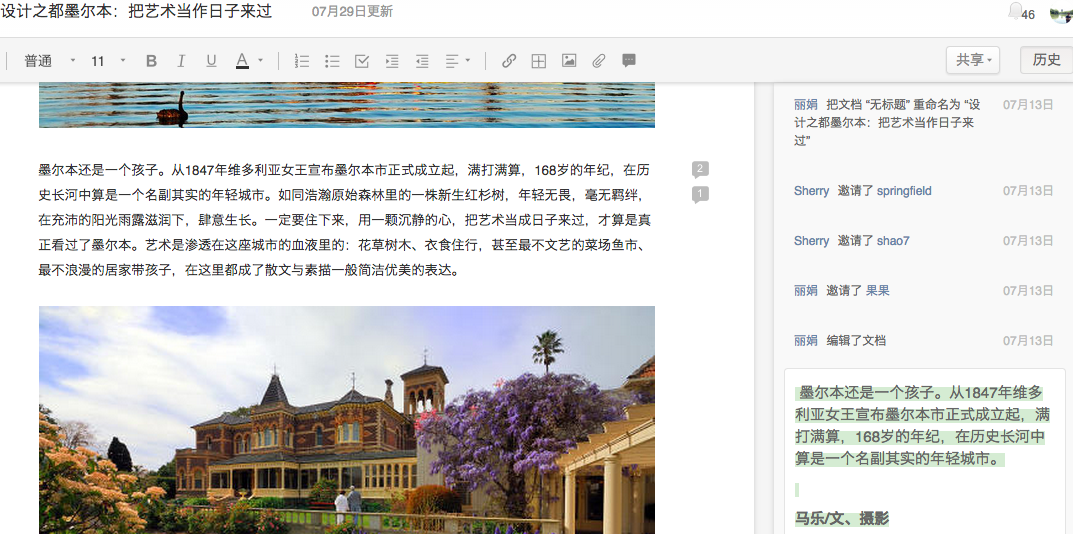The width and height of the screenshot is (1073, 534).
Task: Click 丽娟 in the 编辑了文档 entry
Action: pos(805,341)
